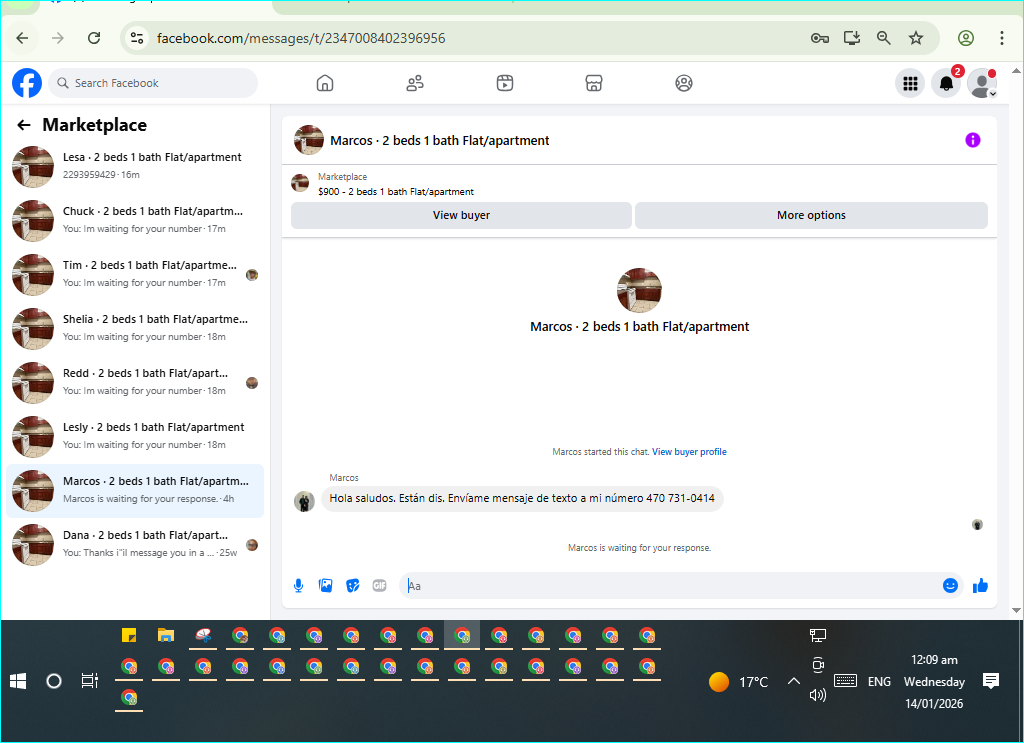Click the Facebook logo icon
Viewport: 1024px width, 743px height.
pyautogui.click(x=27, y=83)
